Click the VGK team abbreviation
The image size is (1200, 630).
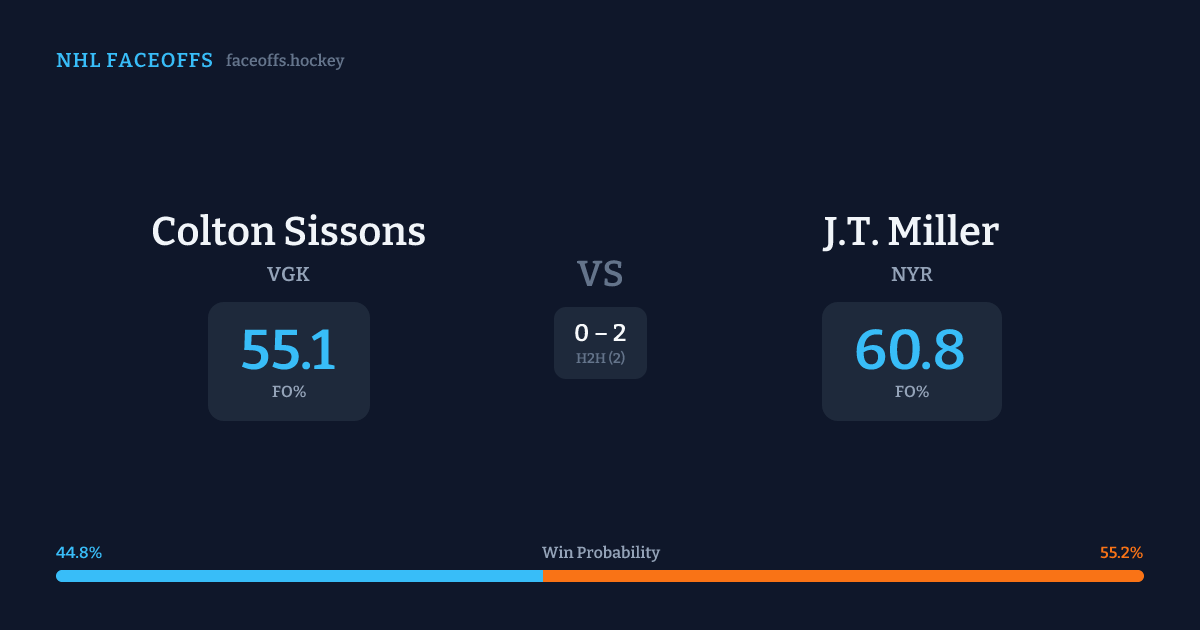point(288,274)
